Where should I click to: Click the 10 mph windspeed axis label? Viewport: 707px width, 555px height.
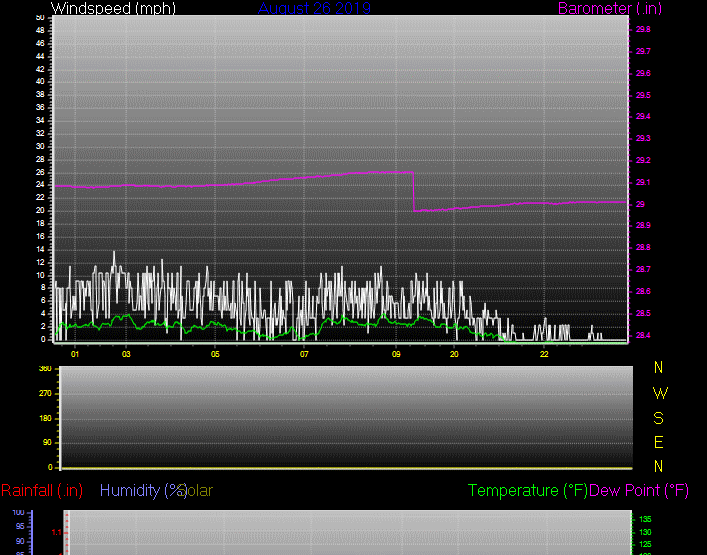click(40, 275)
